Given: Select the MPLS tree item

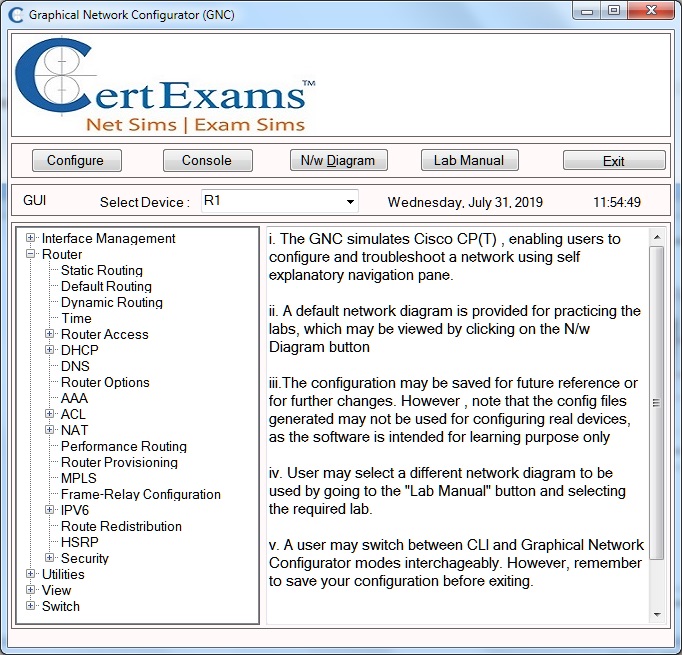Looking at the screenshot, I should click(79, 478).
